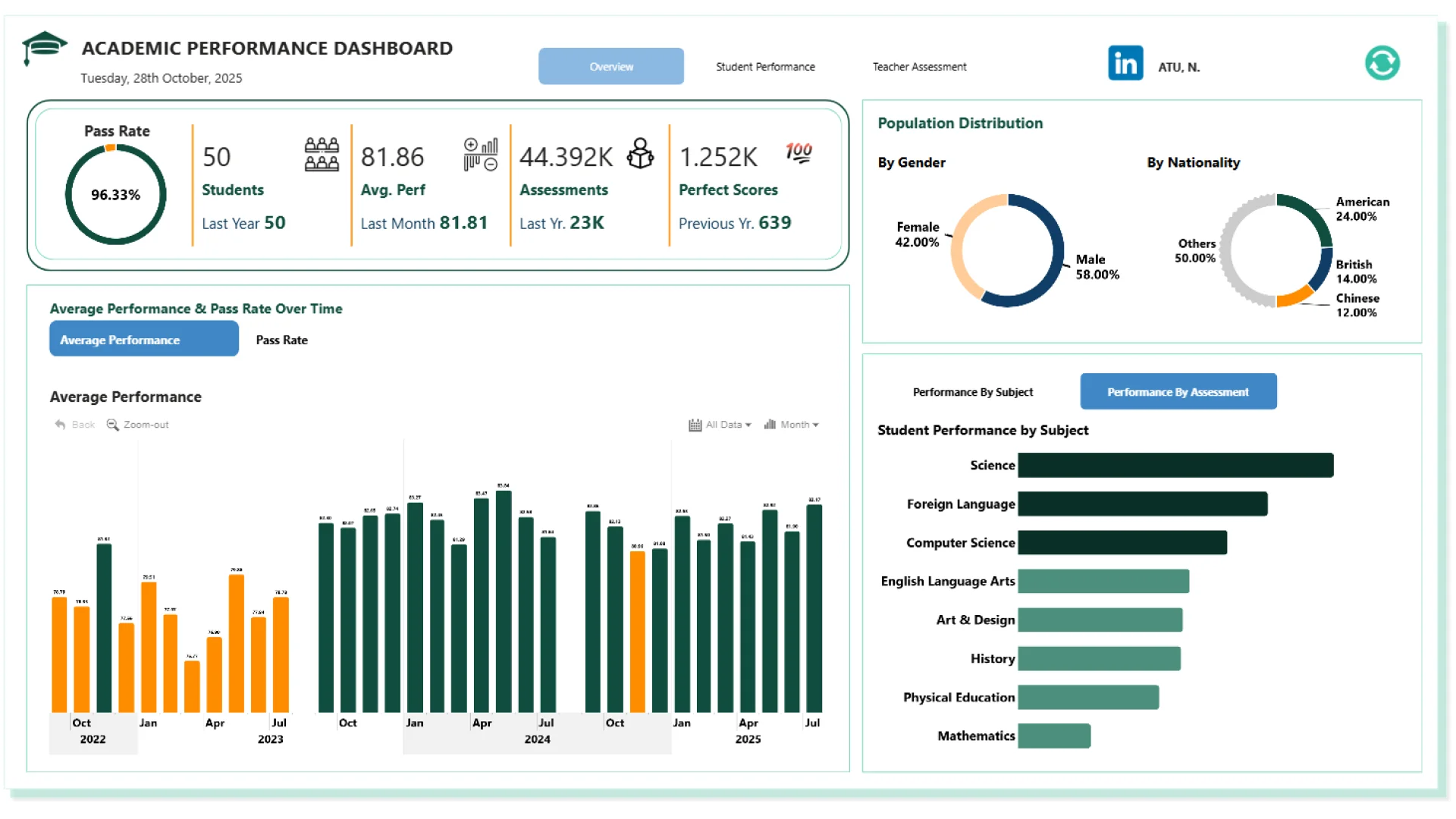Click the Avg. Perf chart icon
Image resolution: width=1456 pixels, height=819 pixels.
pyautogui.click(x=481, y=155)
